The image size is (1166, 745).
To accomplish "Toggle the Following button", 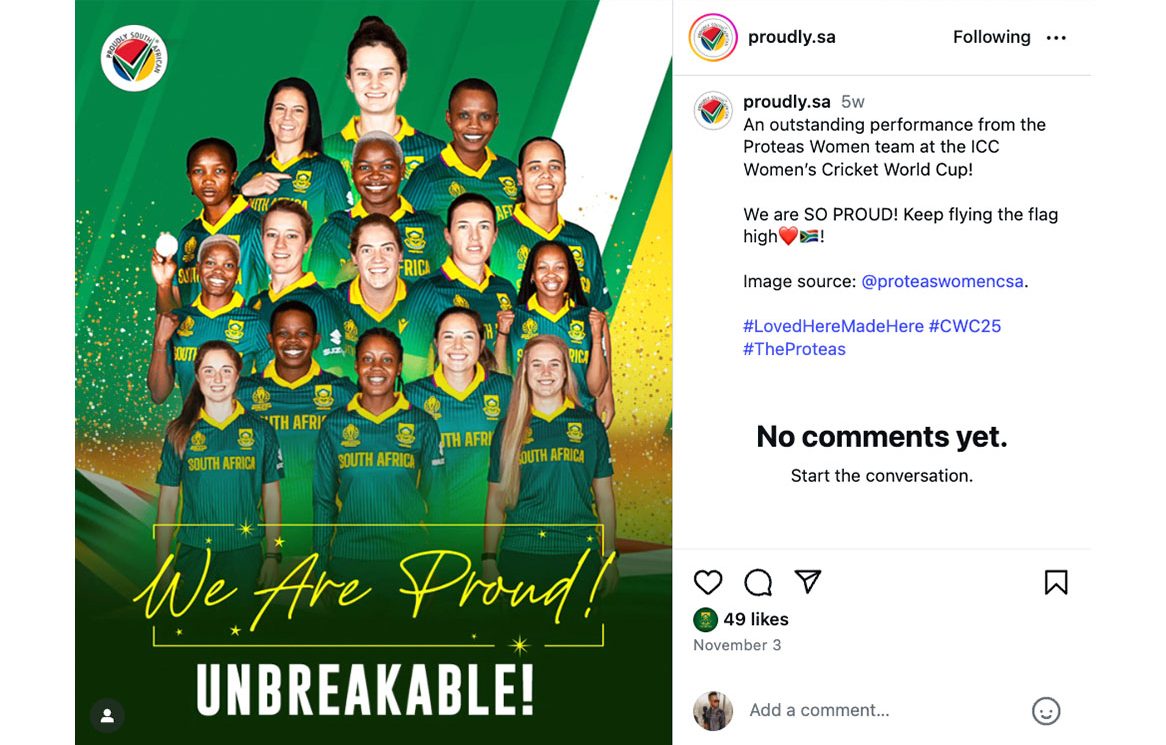I will click(991, 37).
